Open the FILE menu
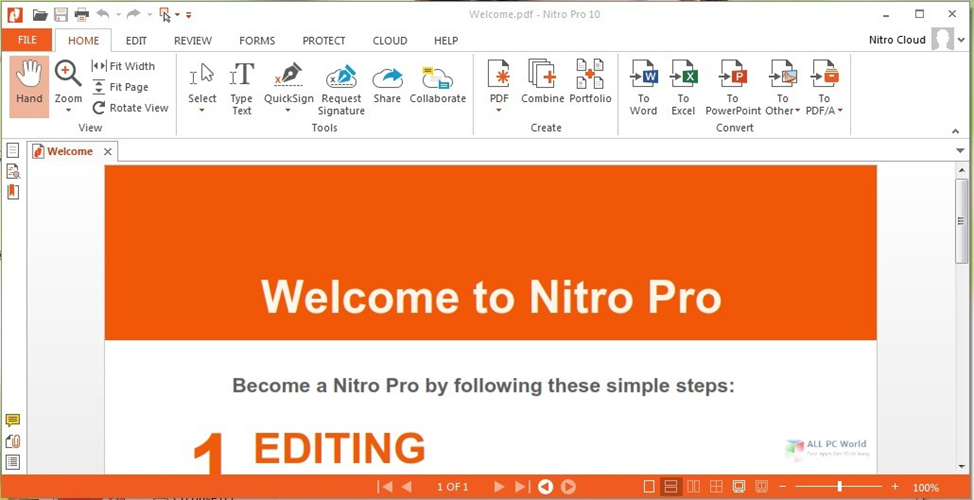 click(x=27, y=40)
